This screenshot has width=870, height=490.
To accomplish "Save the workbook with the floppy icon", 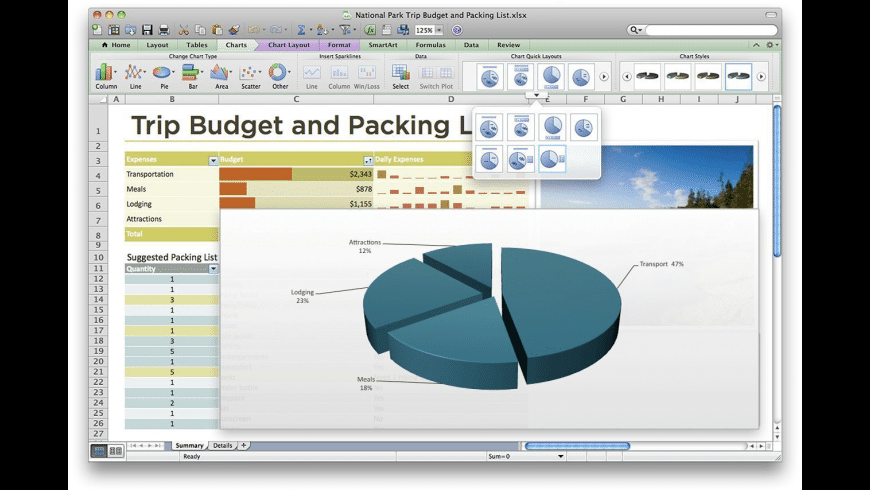I will (147, 30).
